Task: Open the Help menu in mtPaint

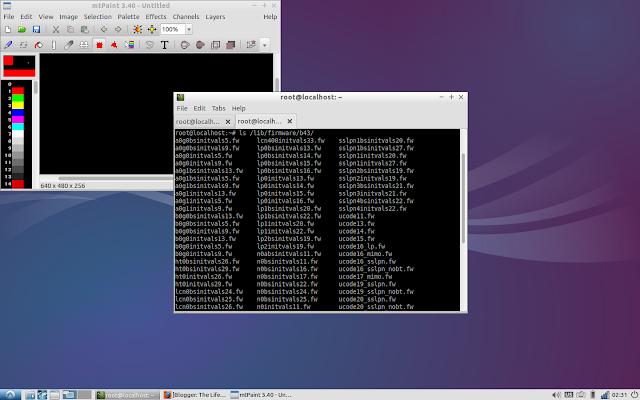Action: pos(270,17)
